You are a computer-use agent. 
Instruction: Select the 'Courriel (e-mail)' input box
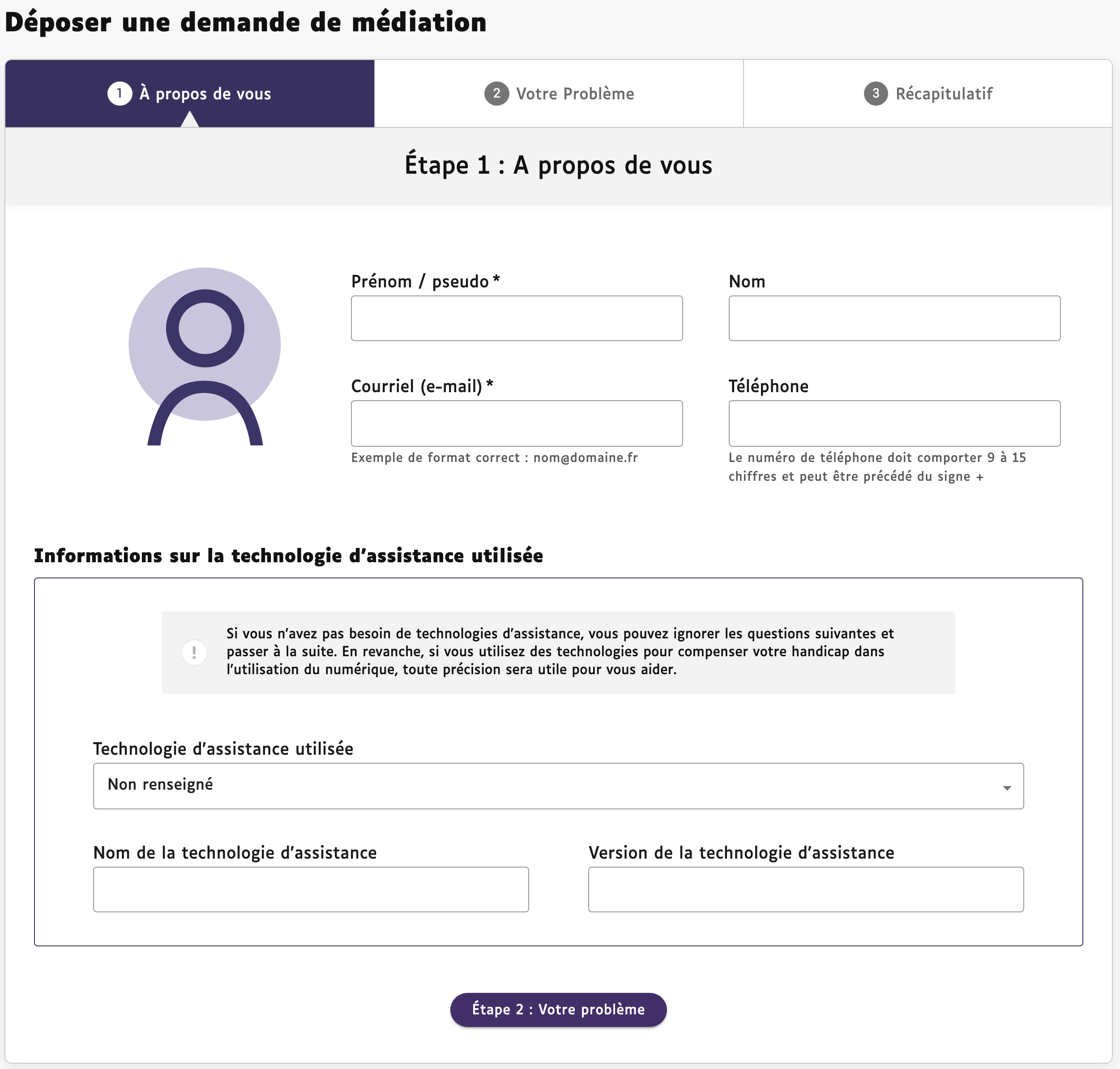click(x=517, y=423)
